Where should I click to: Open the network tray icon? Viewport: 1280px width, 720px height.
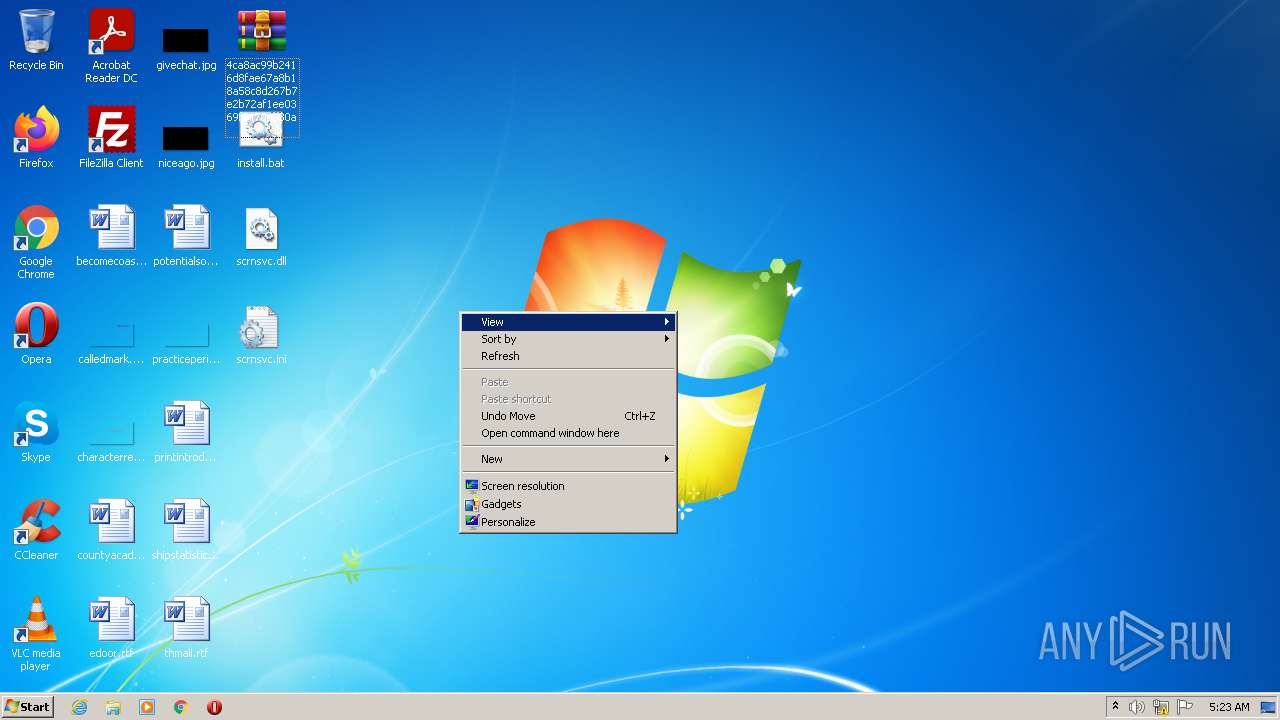pyautogui.click(x=1161, y=707)
